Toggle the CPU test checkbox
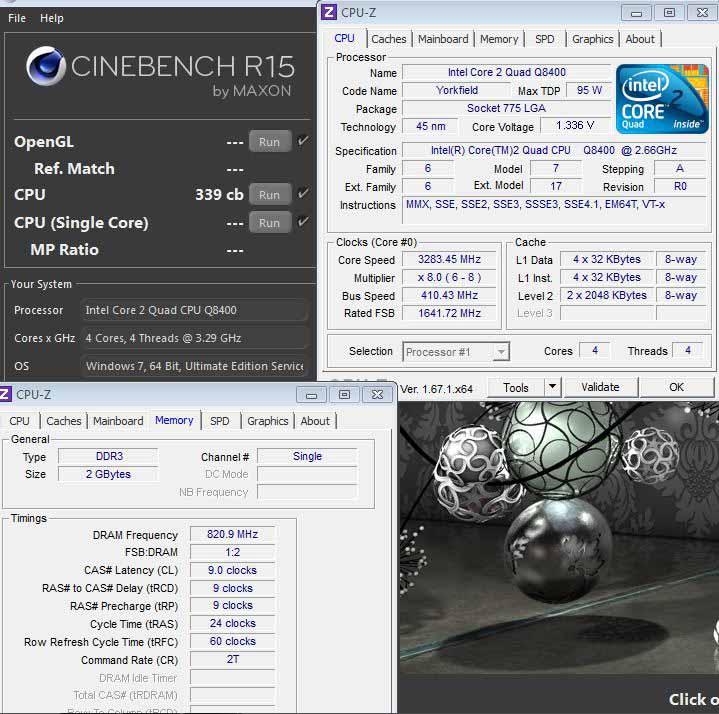 click(303, 193)
